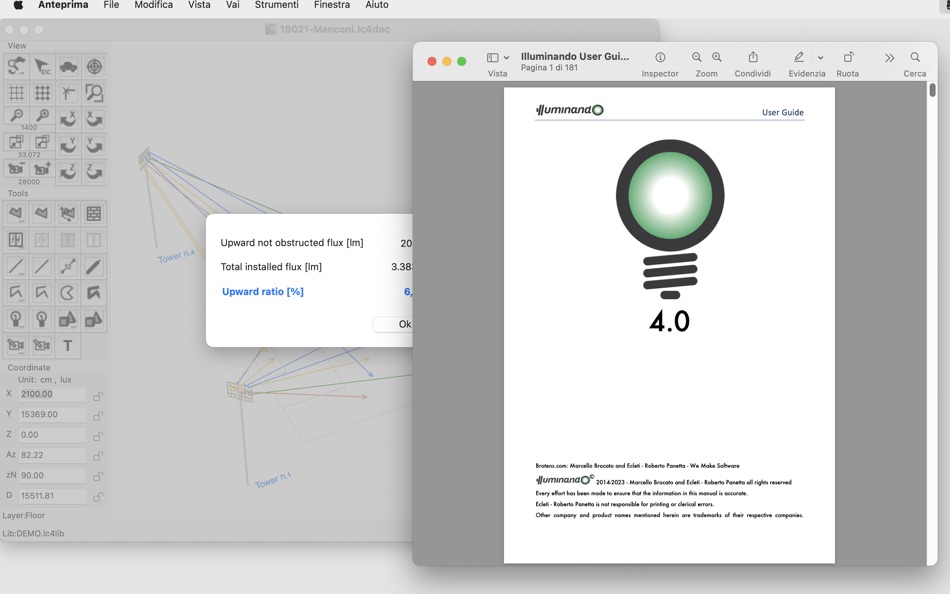This screenshot has height=594, width=950.
Task: Toggle the dotted snap grid
Action: click(x=42, y=92)
